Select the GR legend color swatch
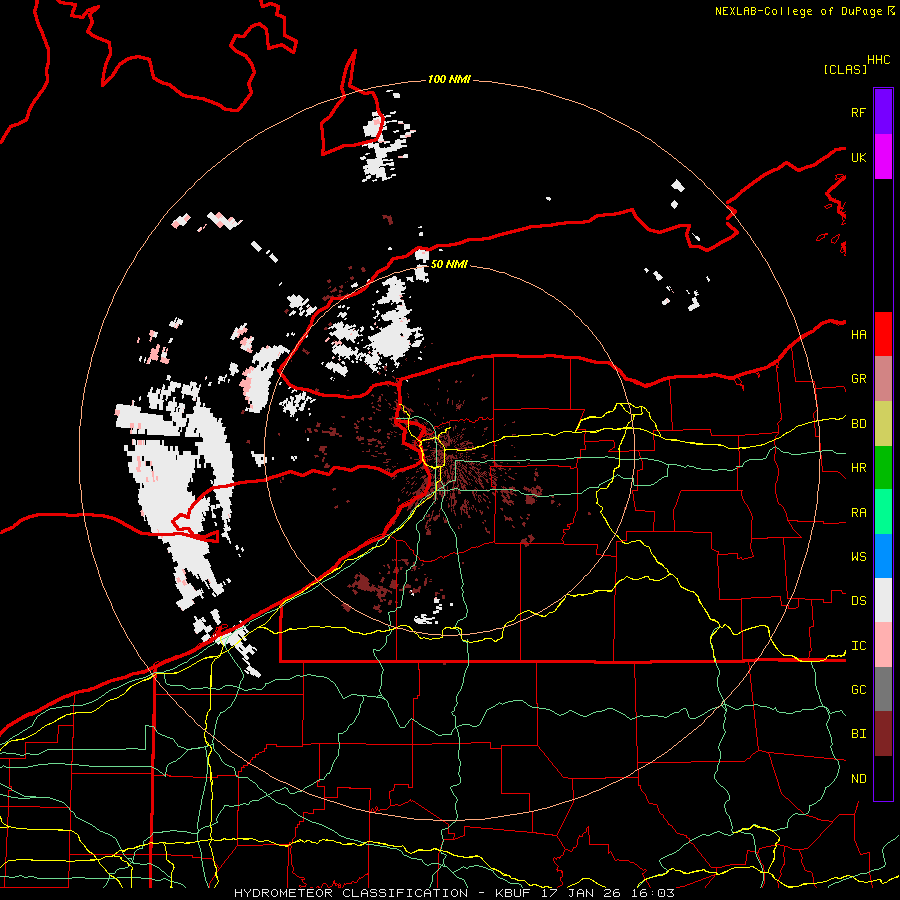This screenshot has width=900, height=900. (883, 378)
